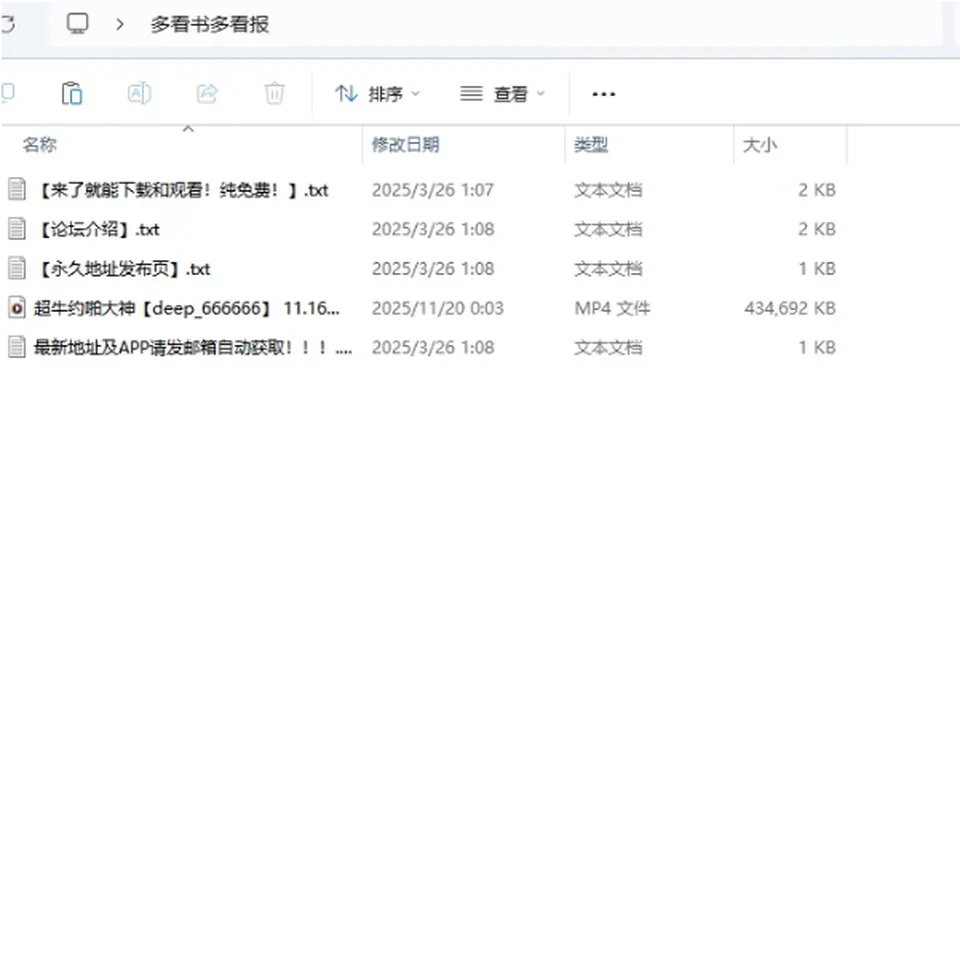Viewport: 960px width, 973px height.
Task: Select the MP4 video file icon
Action: pos(17,308)
